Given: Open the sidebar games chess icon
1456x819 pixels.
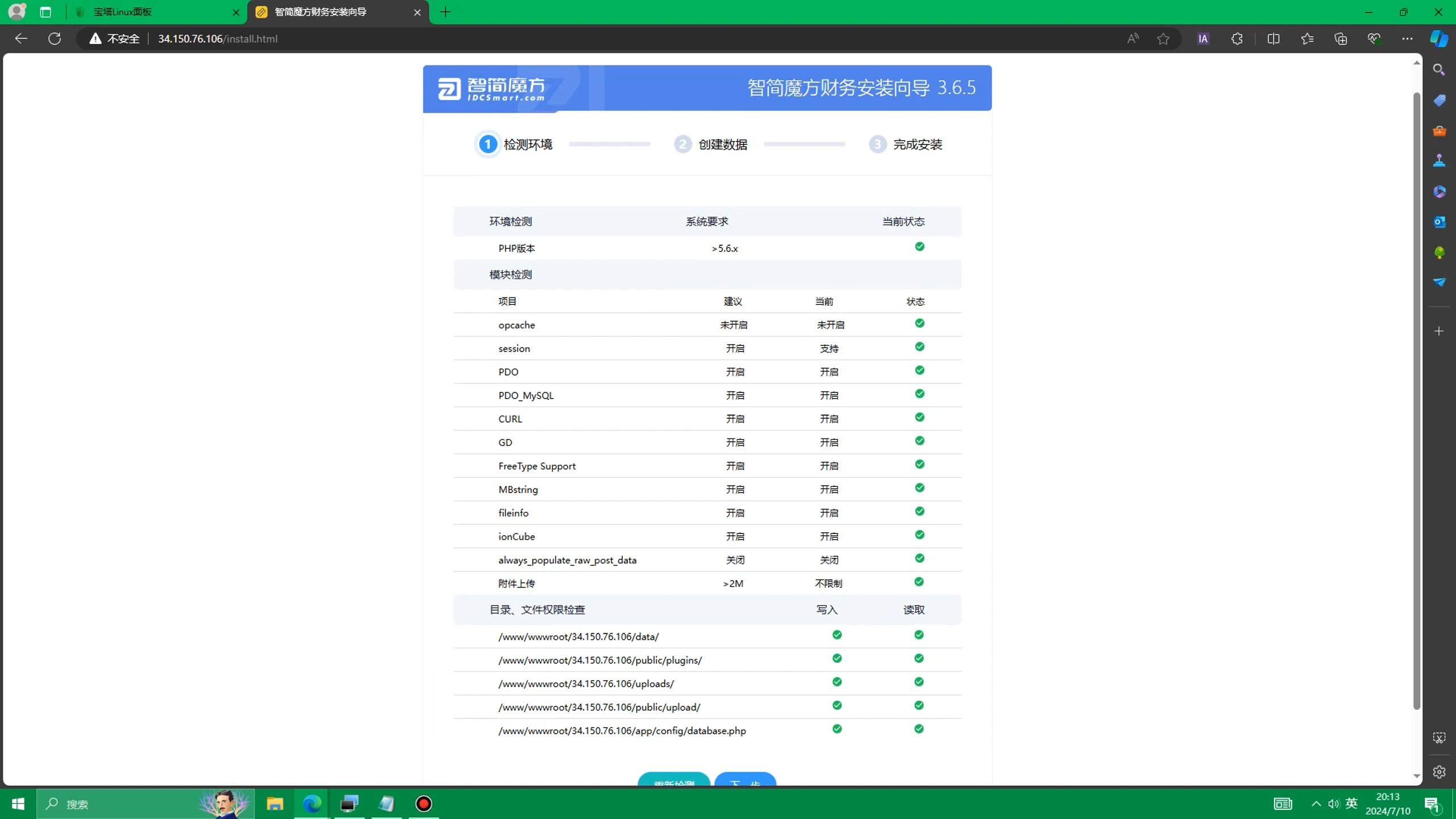Looking at the screenshot, I should point(1439,161).
